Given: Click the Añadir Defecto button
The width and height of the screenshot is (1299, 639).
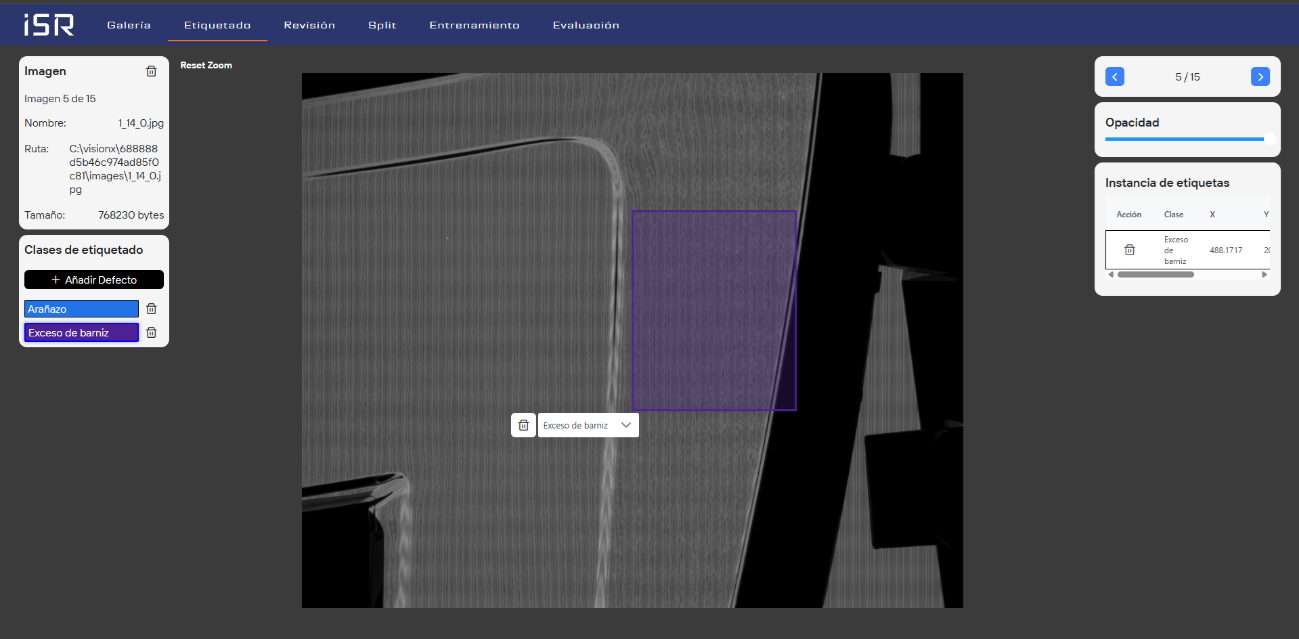Looking at the screenshot, I should tap(94, 280).
